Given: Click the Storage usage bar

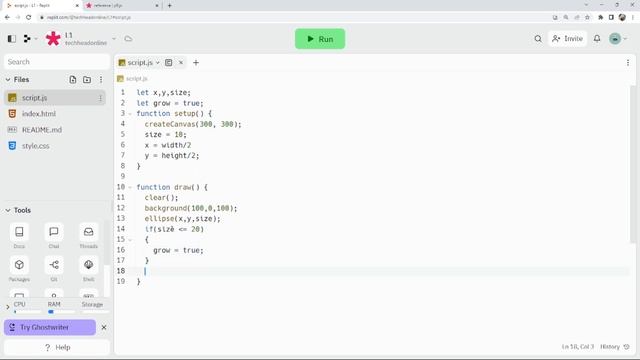Looking at the screenshot, I should tap(95, 312).
